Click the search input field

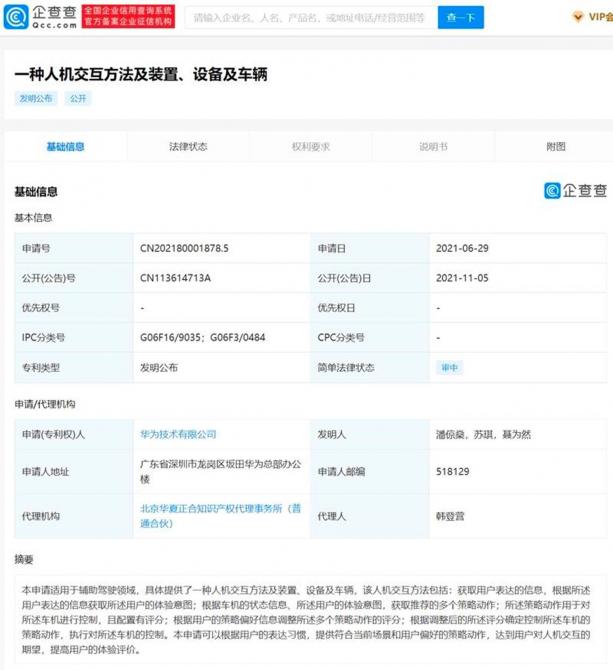(x=308, y=18)
